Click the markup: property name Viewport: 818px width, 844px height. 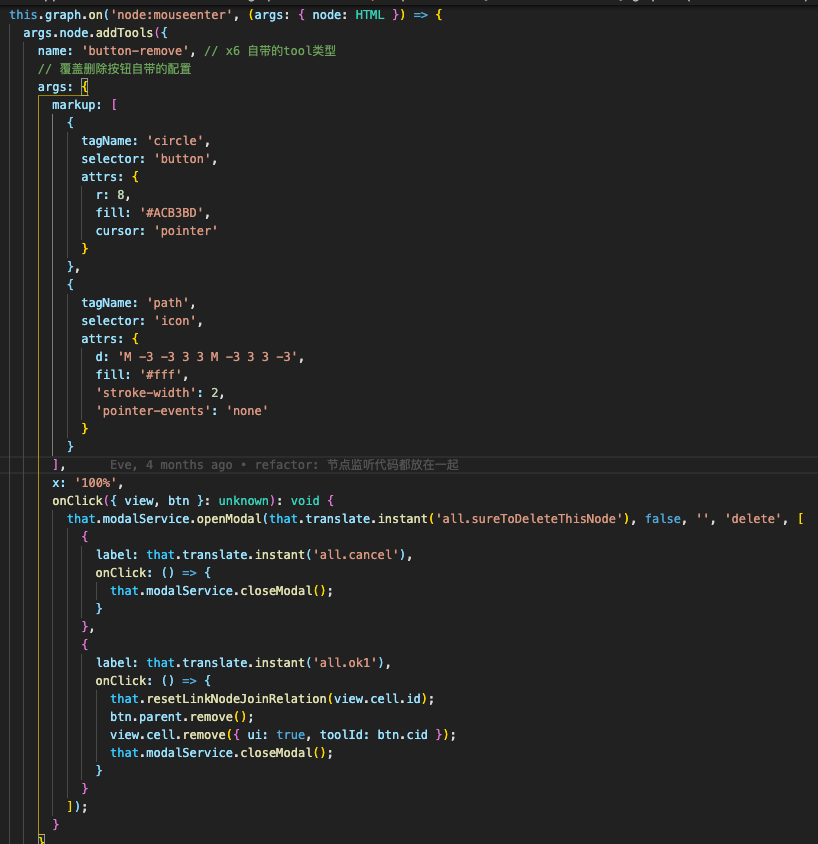[76, 105]
